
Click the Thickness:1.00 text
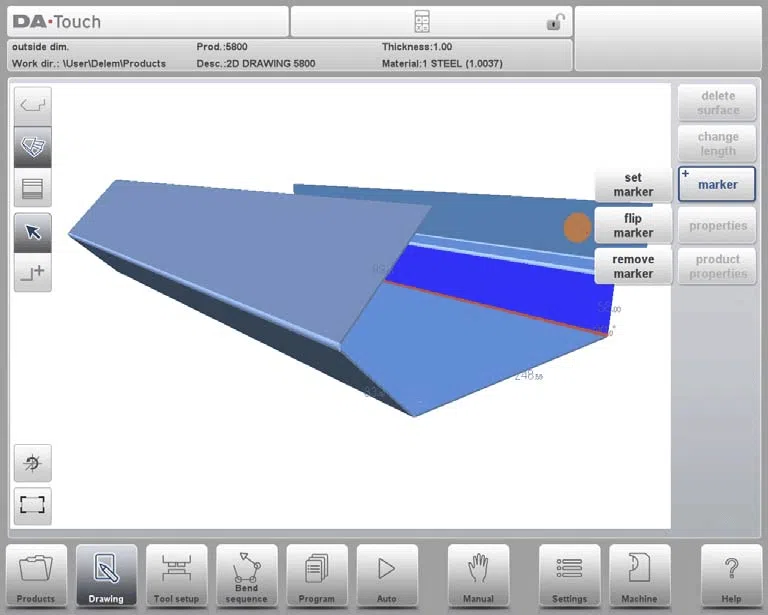click(x=417, y=47)
